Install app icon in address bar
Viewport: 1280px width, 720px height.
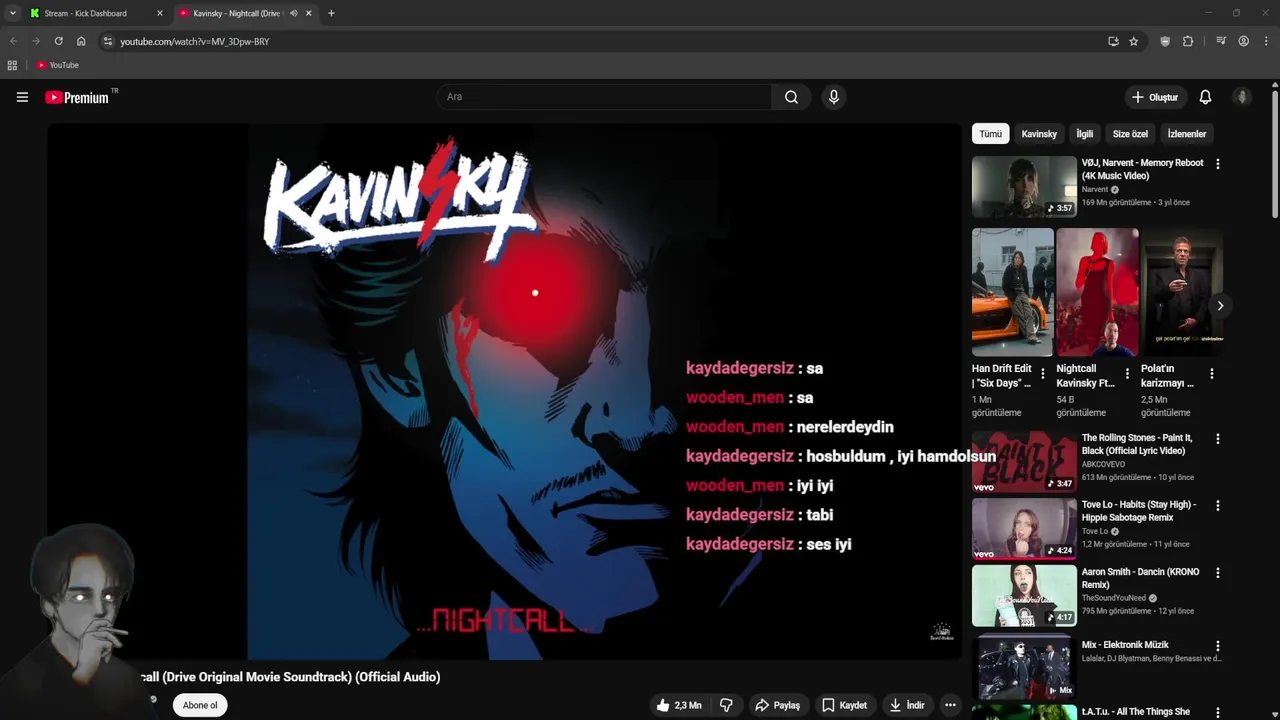coord(1113,41)
